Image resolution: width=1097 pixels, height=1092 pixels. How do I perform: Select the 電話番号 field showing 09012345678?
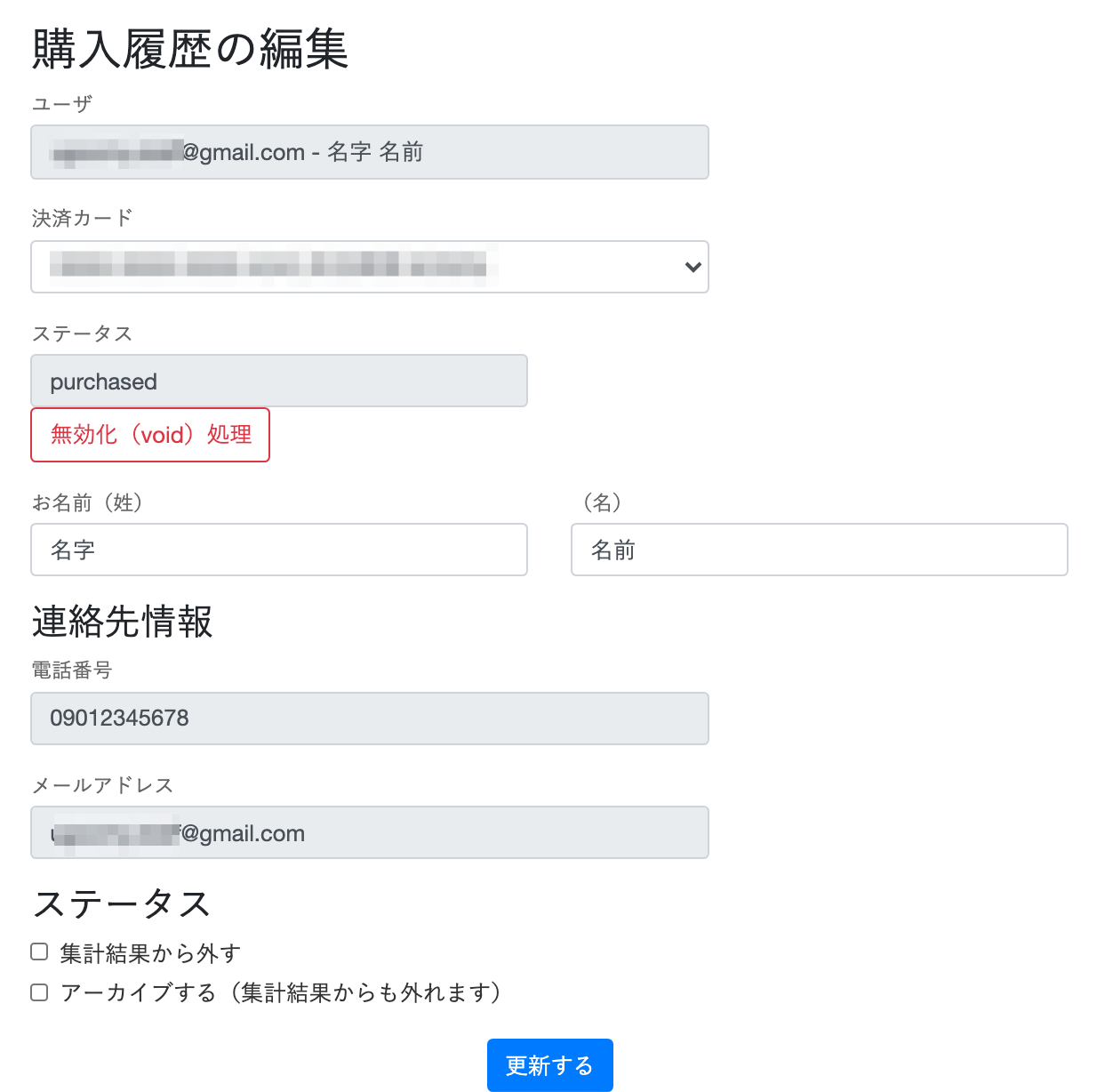point(370,719)
